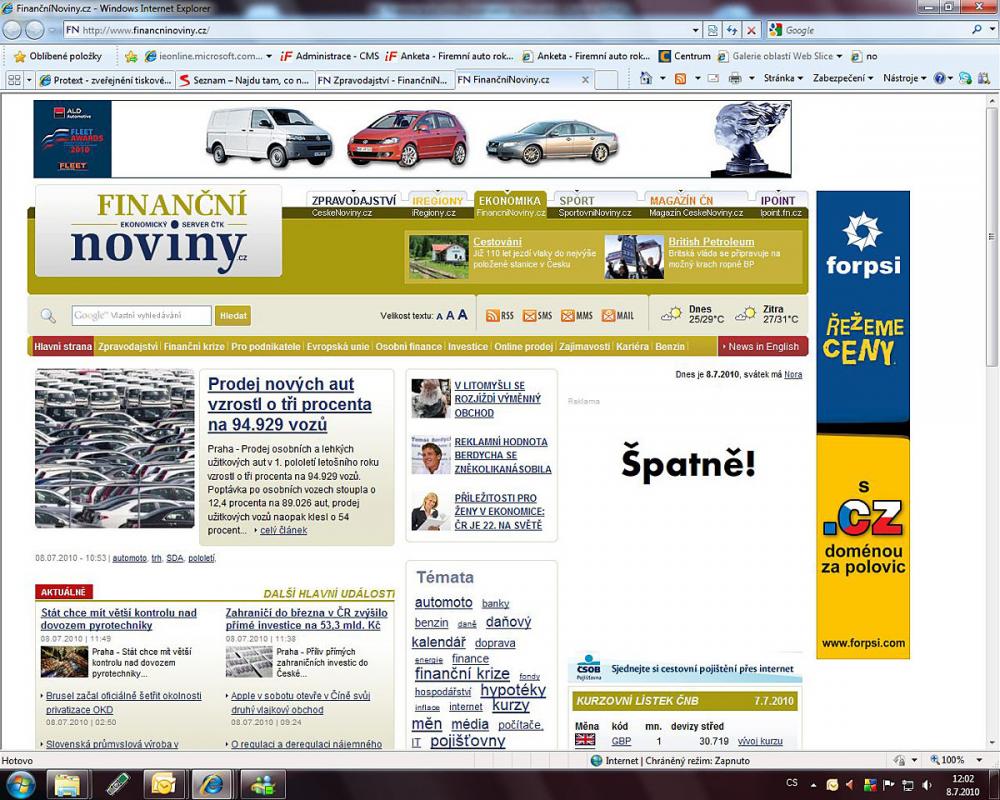
Task: Open address bar dropdown arrow
Action: click(x=695, y=30)
